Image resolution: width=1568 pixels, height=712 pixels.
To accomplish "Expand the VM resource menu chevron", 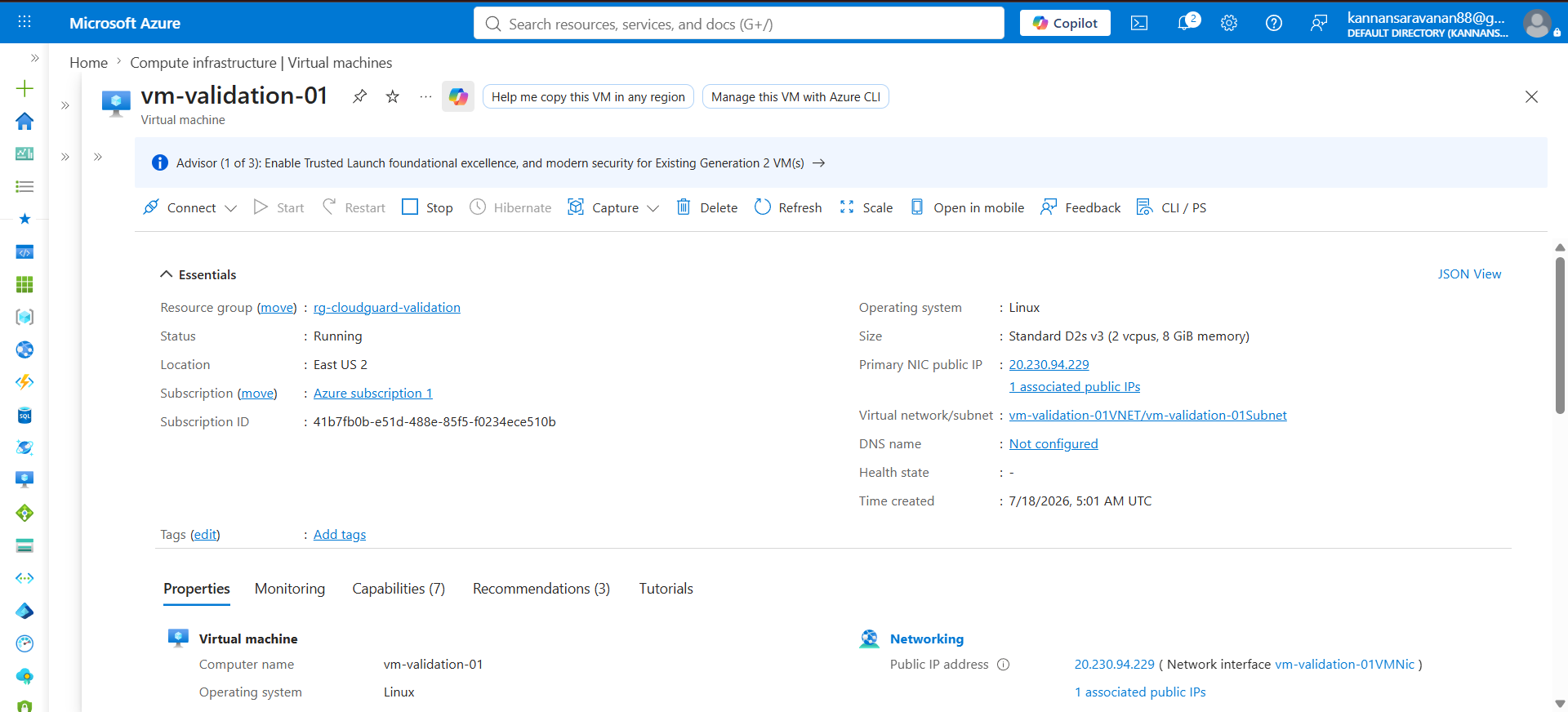I will [x=98, y=157].
